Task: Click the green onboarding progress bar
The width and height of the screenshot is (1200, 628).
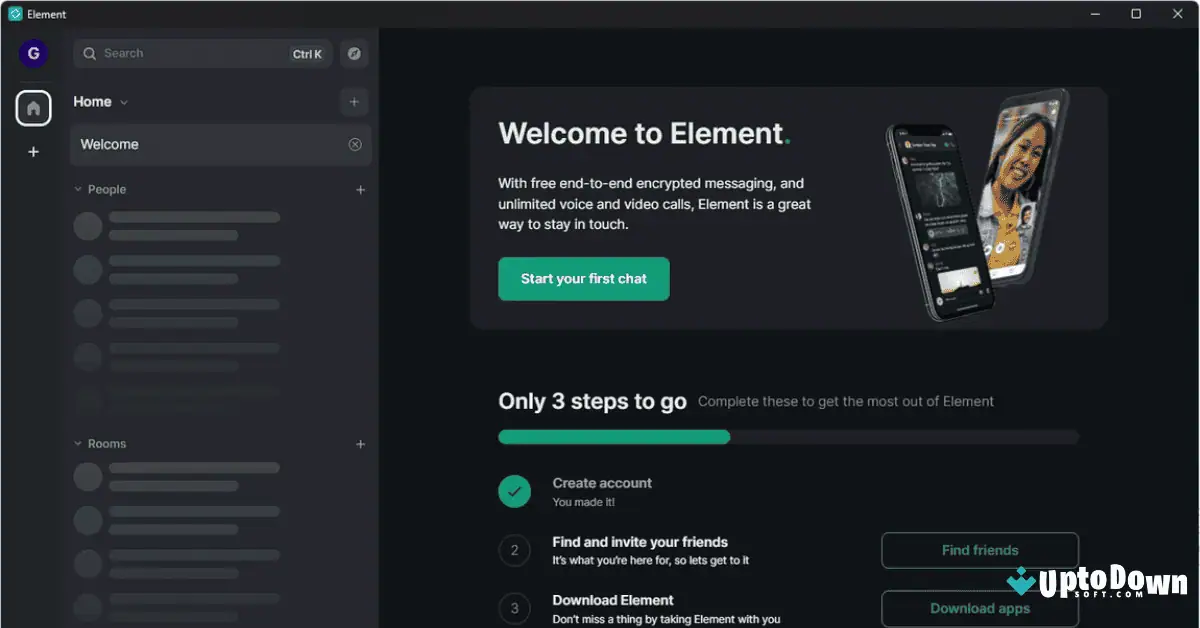Action: click(x=613, y=436)
